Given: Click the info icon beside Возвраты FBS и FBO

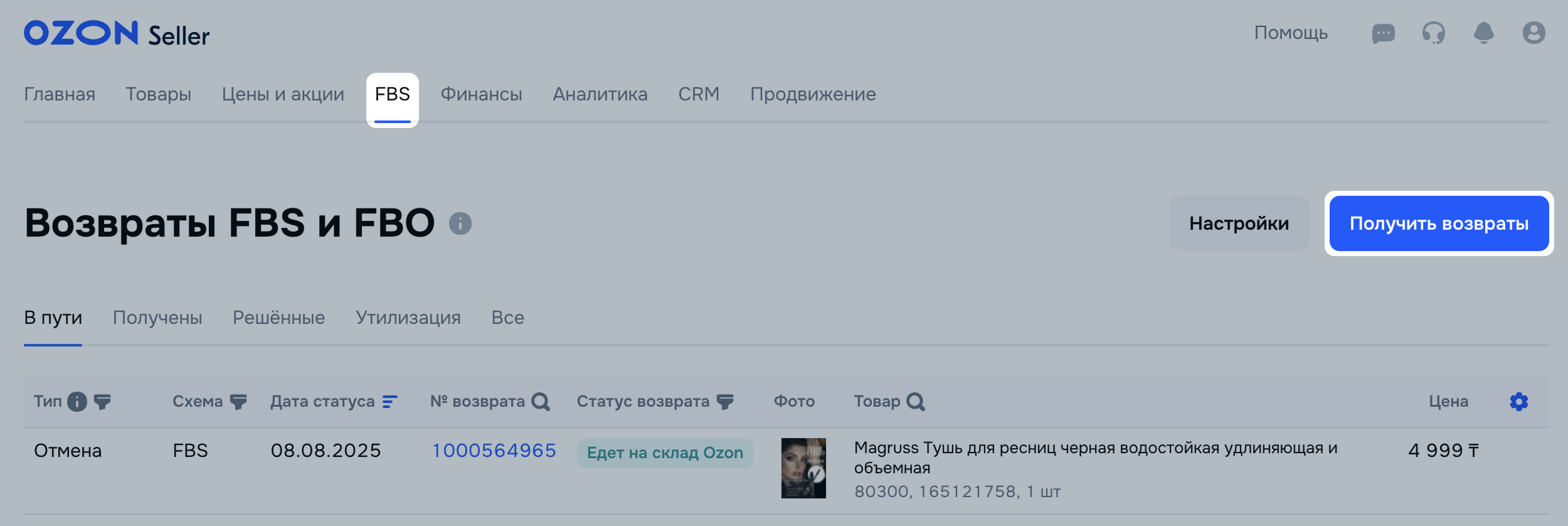Looking at the screenshot, I should [460, 223].
